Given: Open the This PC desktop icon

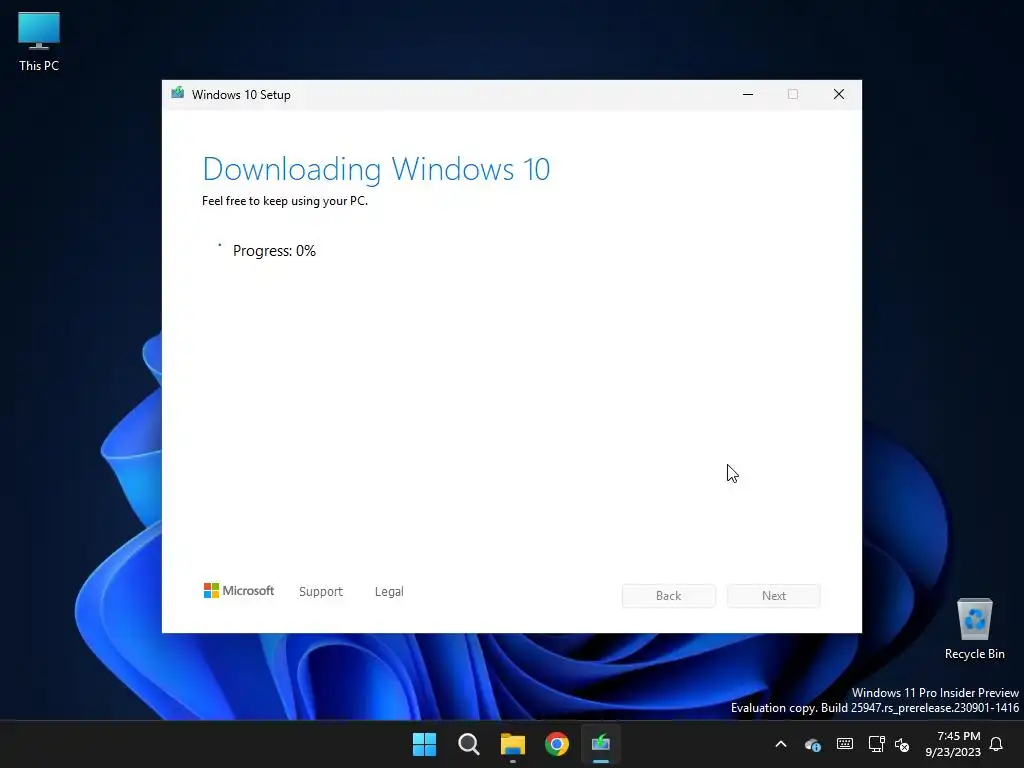Looking at the screenshot, I should 39,42.
